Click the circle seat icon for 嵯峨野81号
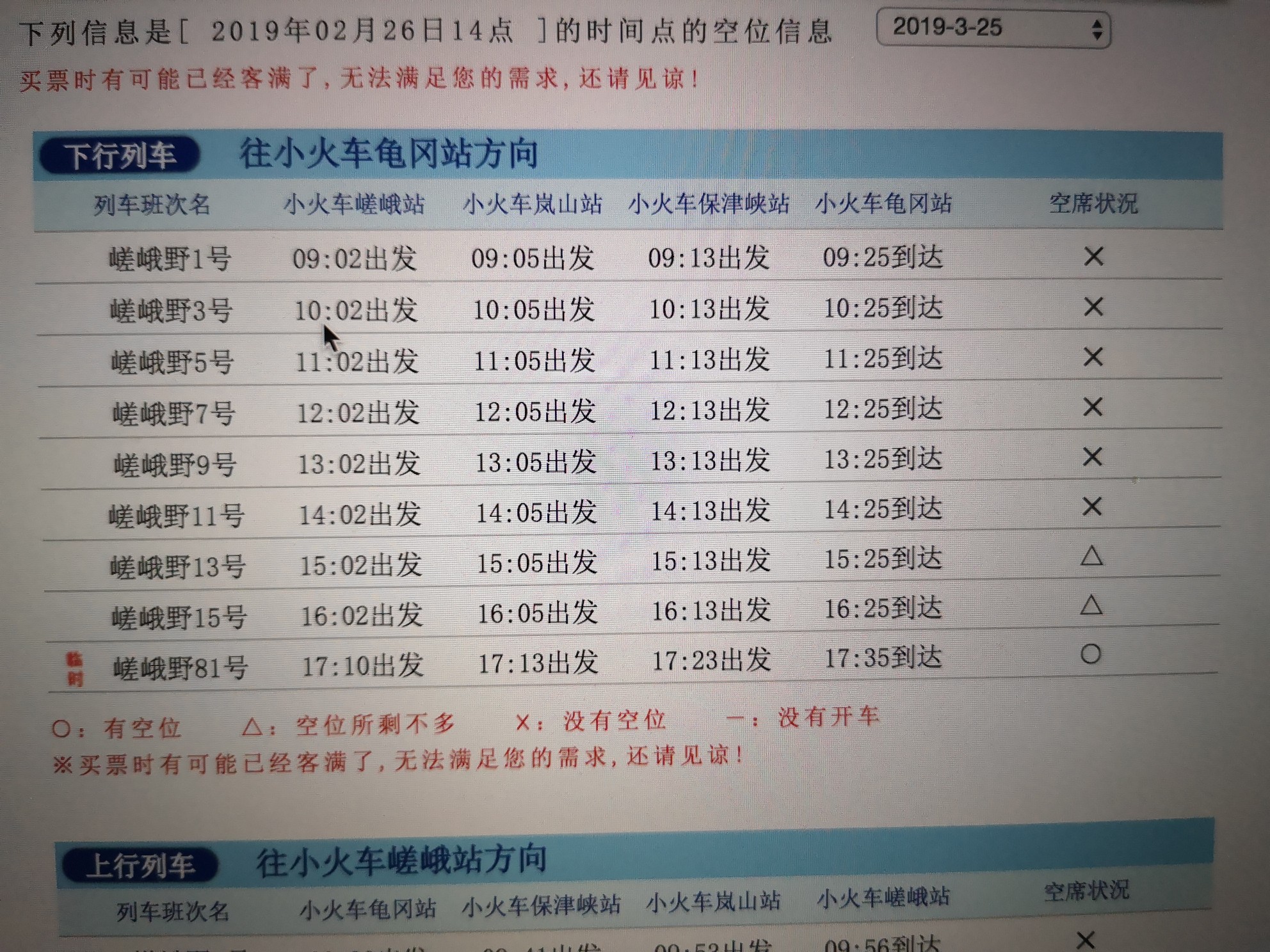The height and width of the screenshot is (952, 1270). coord(1091,654)
